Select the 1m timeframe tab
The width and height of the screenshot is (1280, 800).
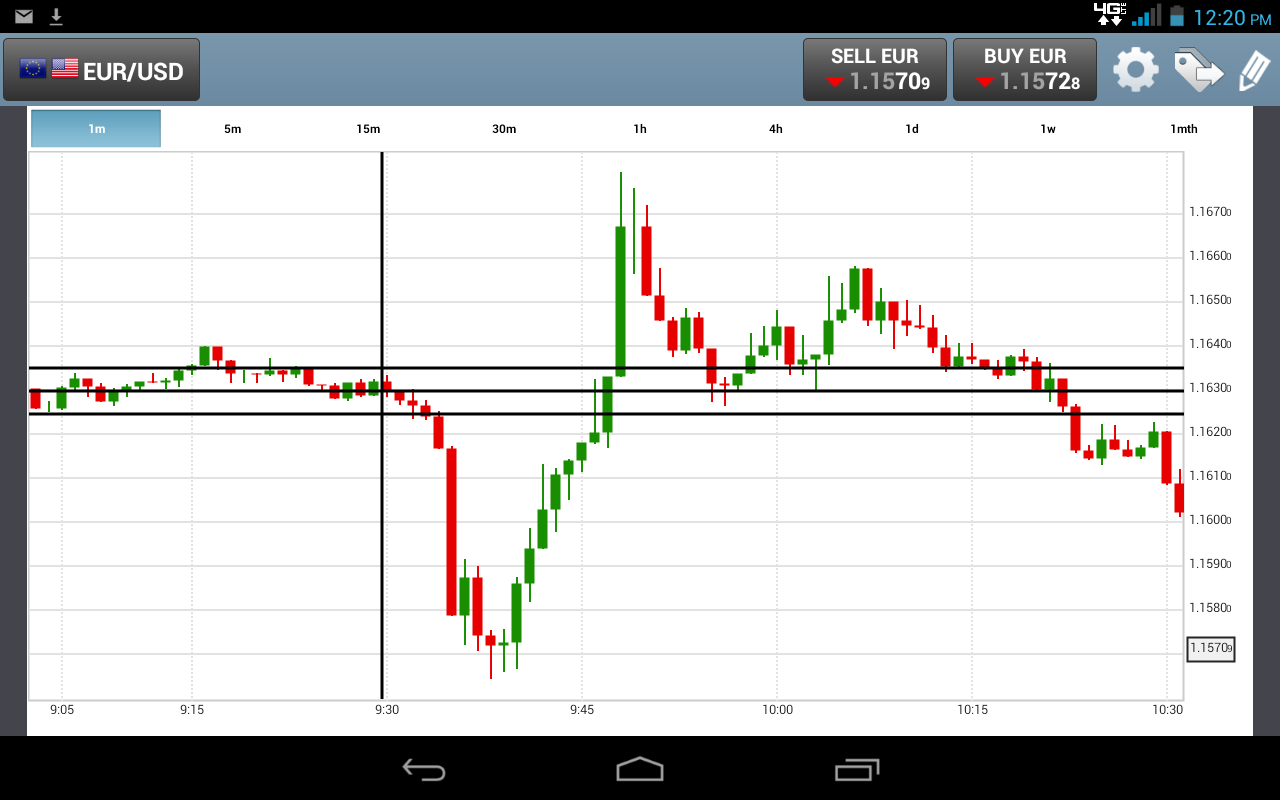tap(96, 129)
